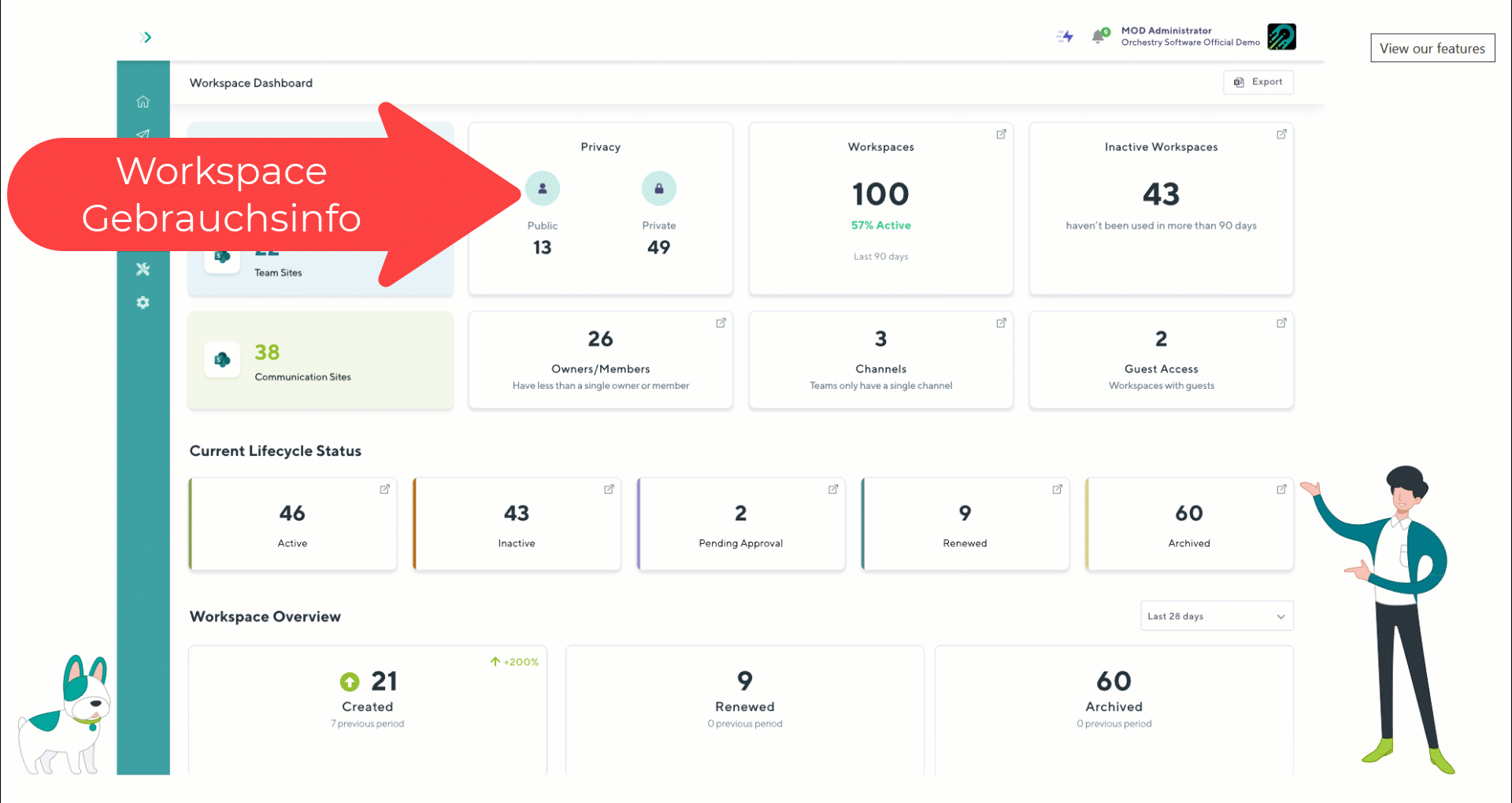This screenshot has height=803, width=1512.
Task: Open the tools wrench icon in sidebar
Action: [143, 269]
